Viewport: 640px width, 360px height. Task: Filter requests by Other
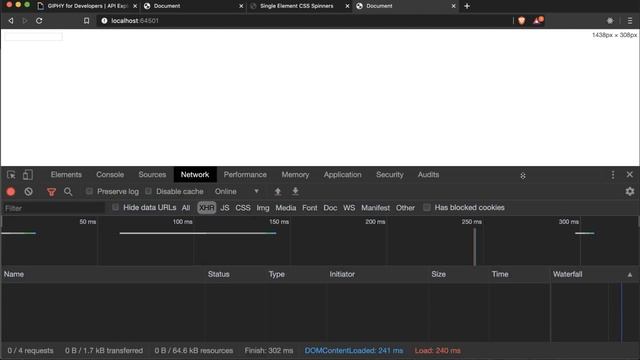click(405, 208)
